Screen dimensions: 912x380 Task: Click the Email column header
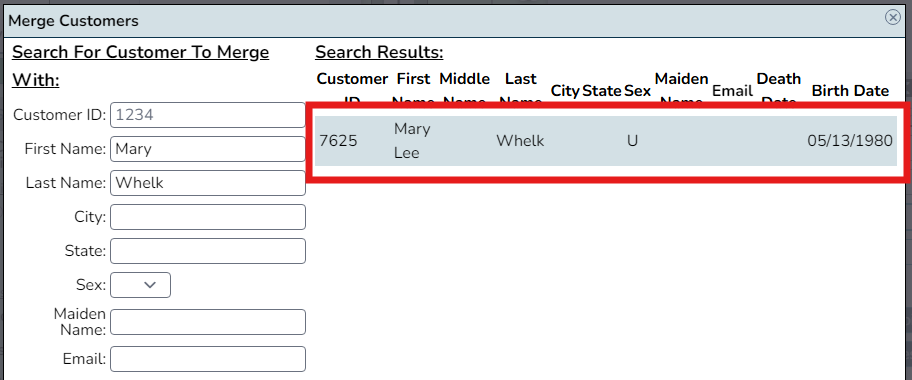(732, 91)
